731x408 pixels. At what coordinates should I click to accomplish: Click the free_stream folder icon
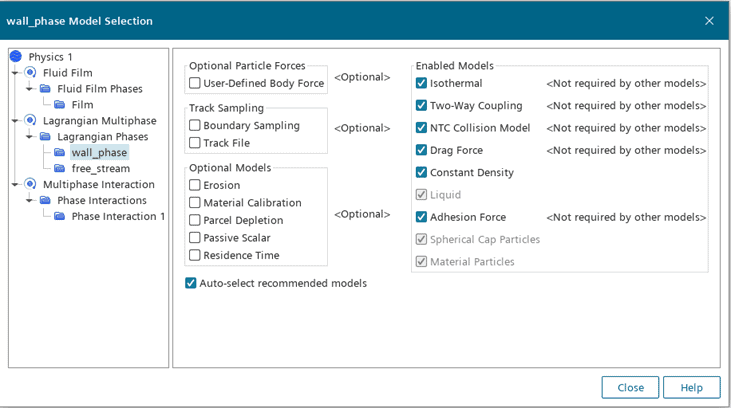tap(60, 169)
